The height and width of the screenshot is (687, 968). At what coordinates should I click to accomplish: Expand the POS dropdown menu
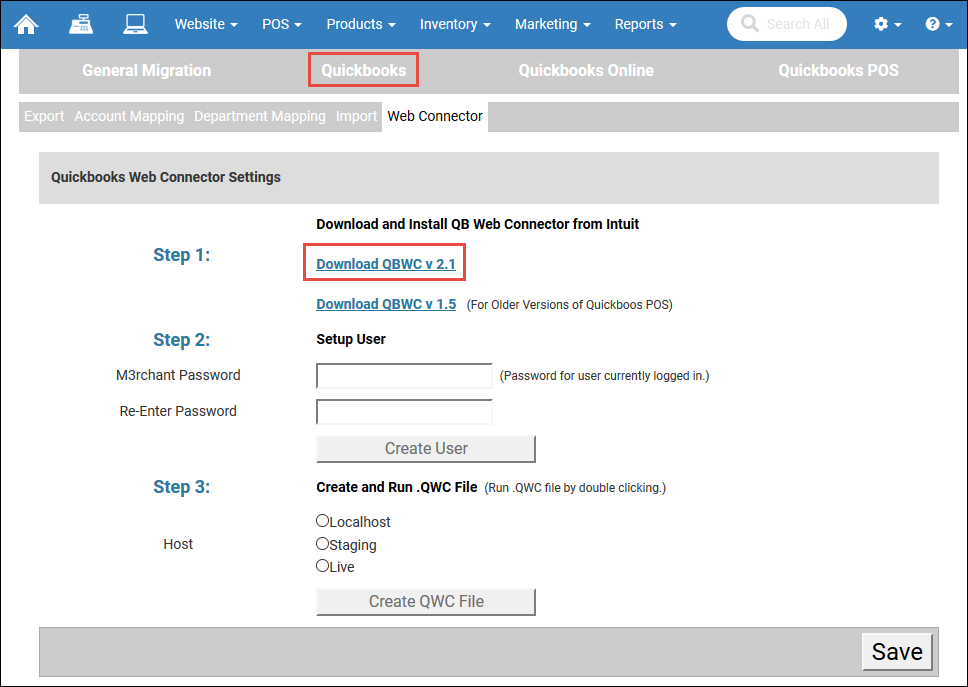point(282,24)
